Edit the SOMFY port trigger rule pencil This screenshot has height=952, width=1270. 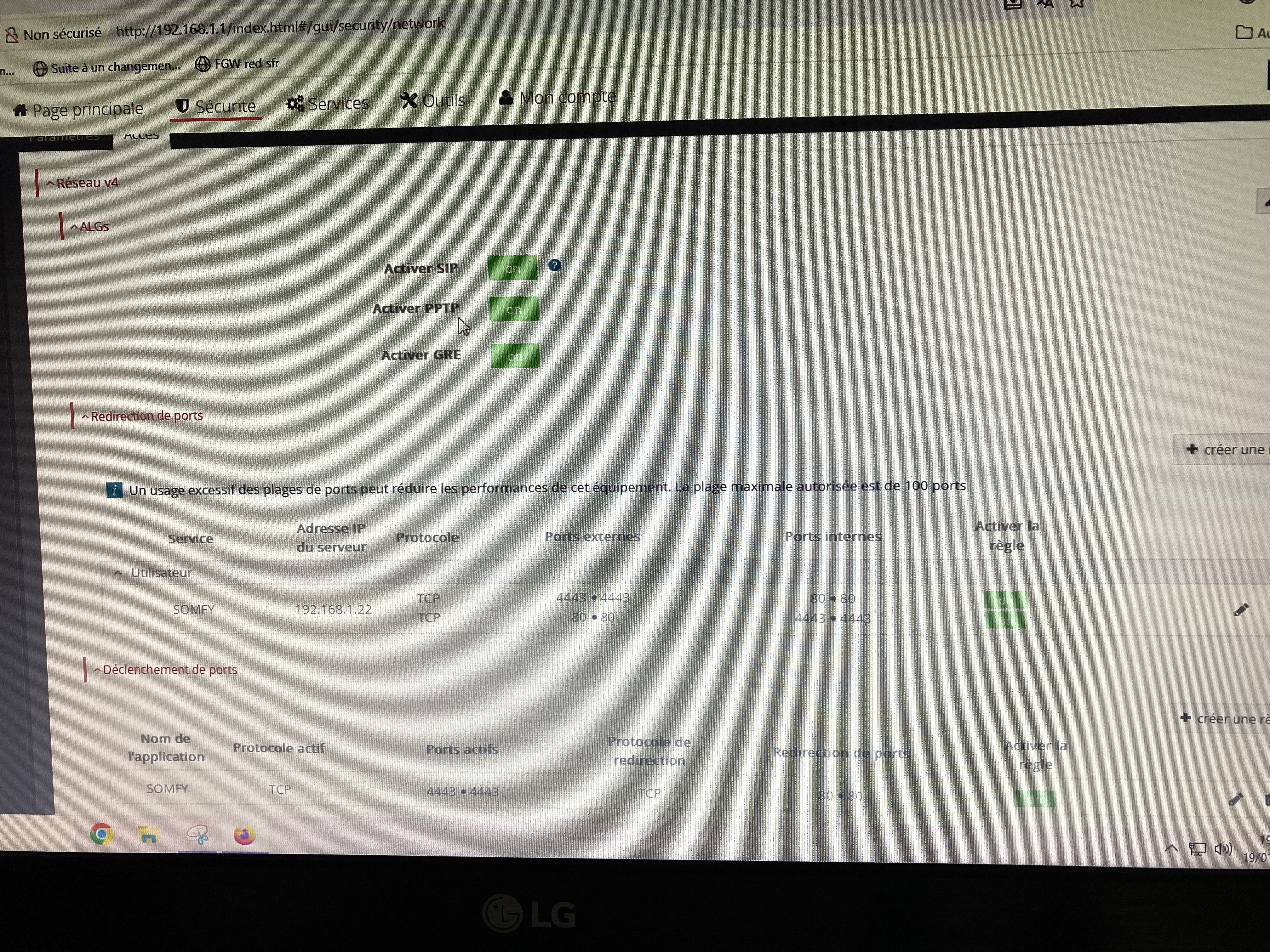coord(1236,799)
